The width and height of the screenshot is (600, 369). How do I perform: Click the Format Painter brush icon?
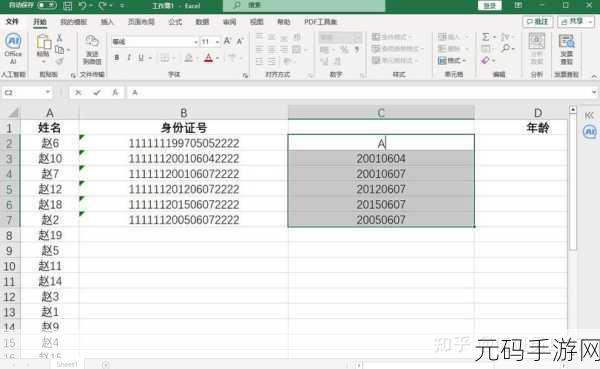pyautogui.click(x=59, y=61)
